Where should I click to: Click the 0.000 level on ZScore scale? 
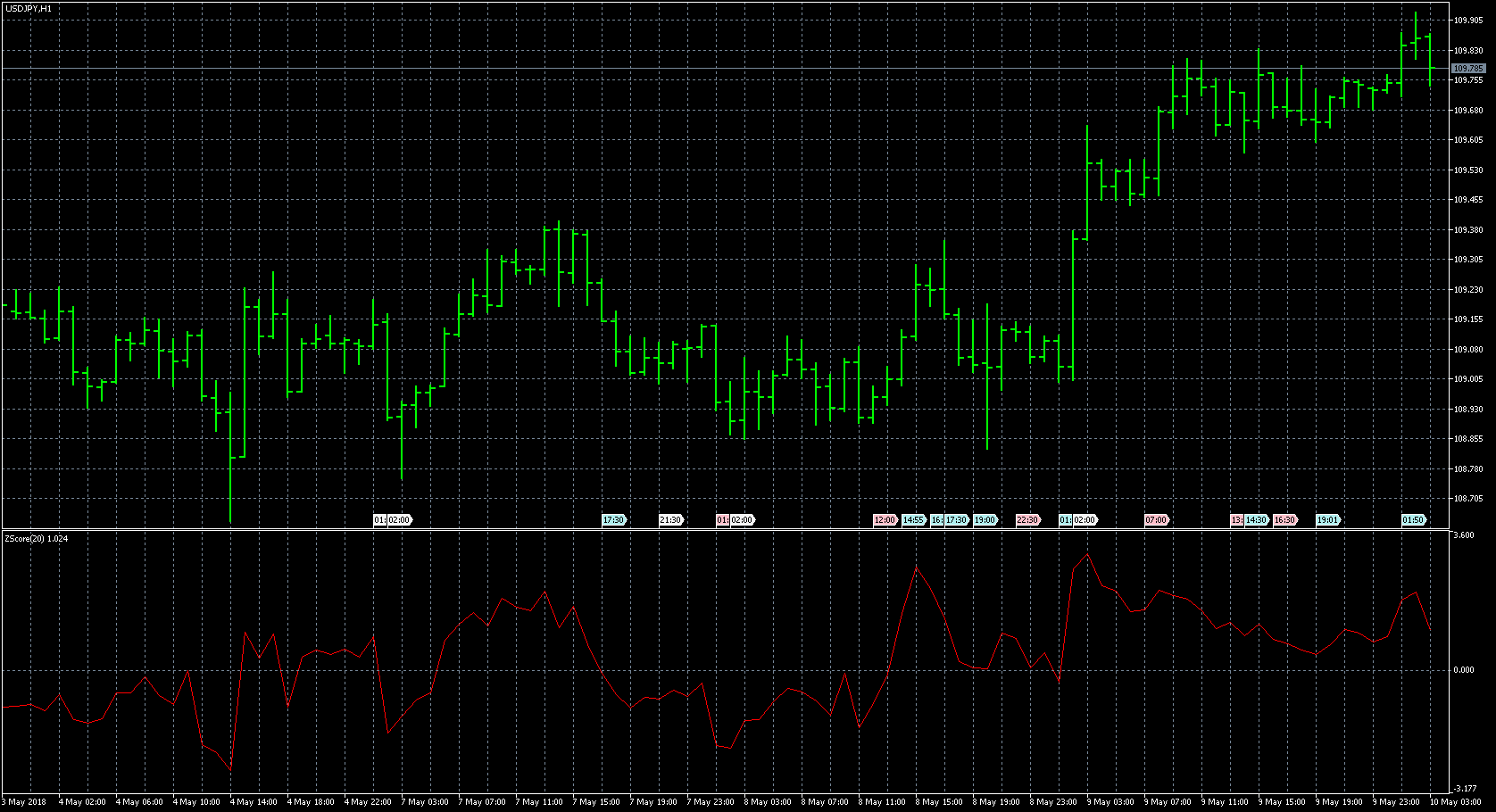1464,670
